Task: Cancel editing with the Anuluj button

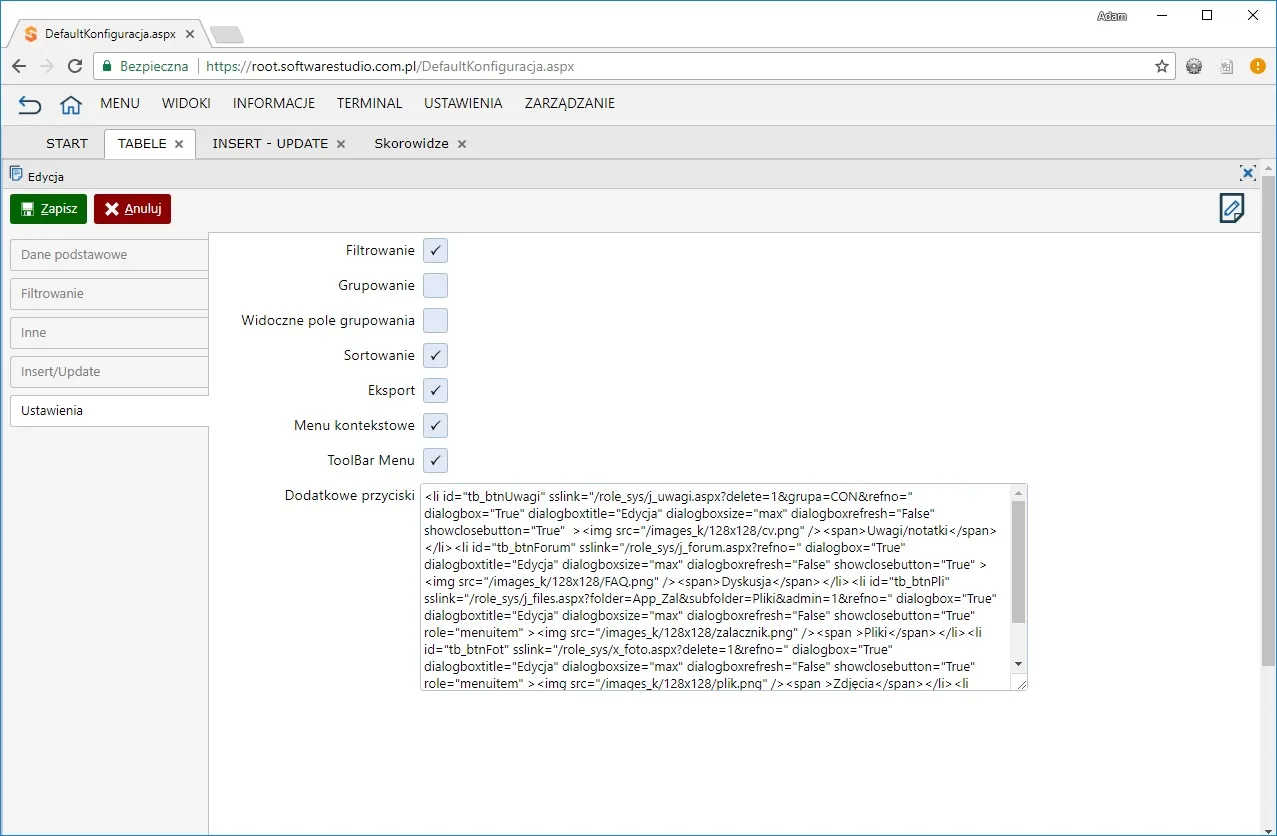Action: 133,209
